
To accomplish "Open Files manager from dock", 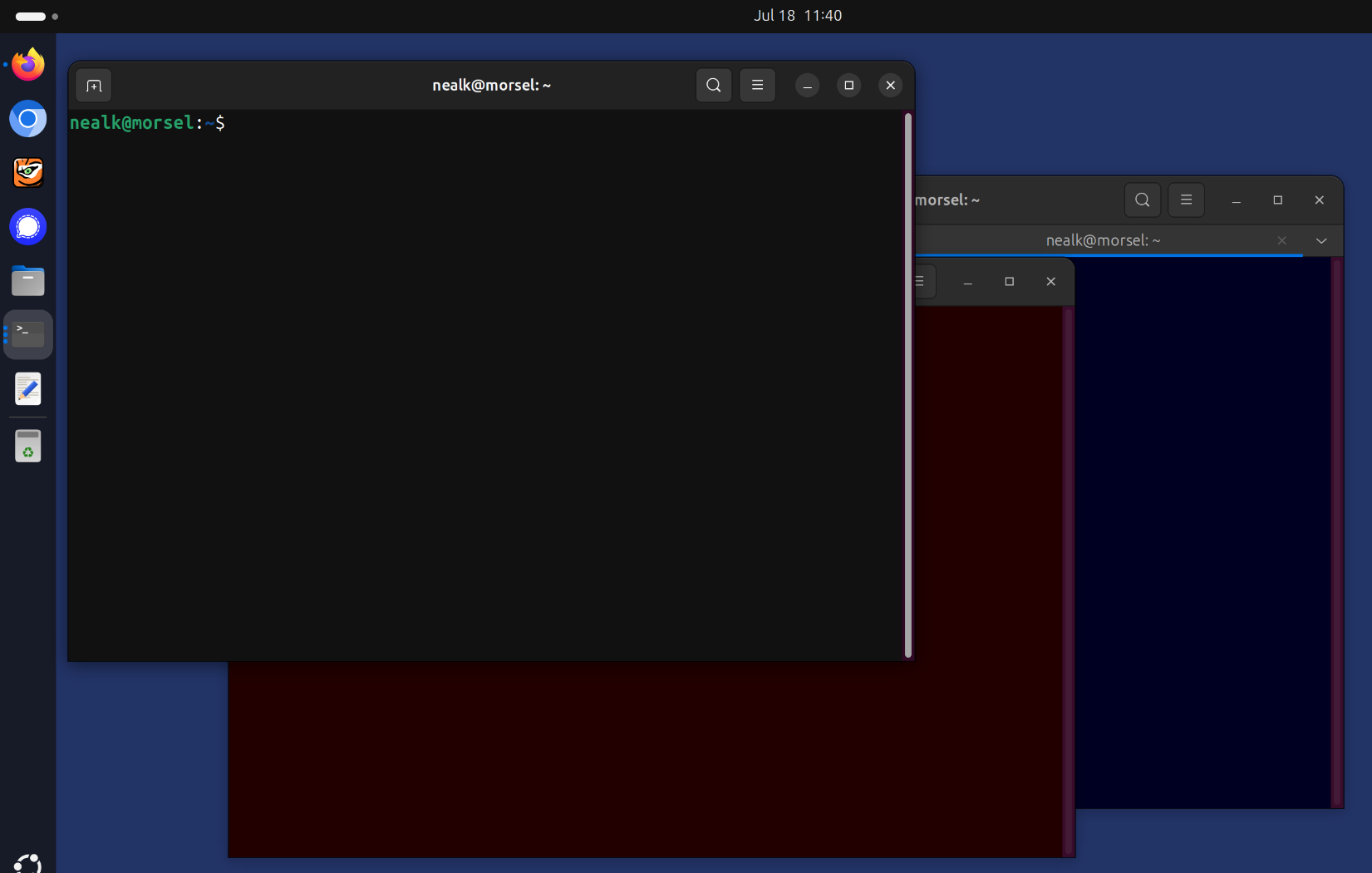I will [28, 281].
